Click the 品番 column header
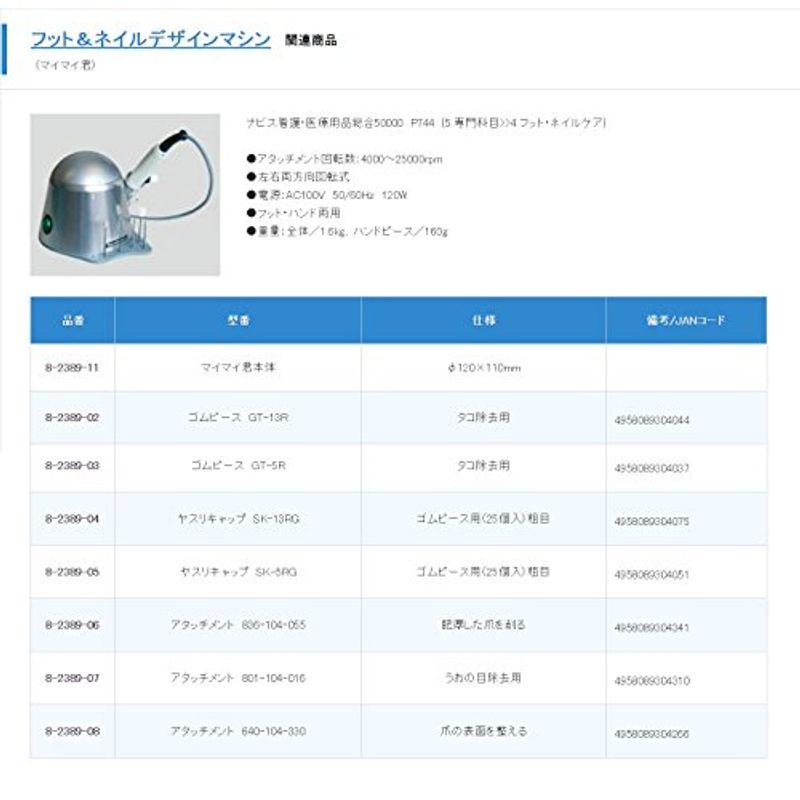The width and height of the screenshot is (800, 800). click(72, 321)
